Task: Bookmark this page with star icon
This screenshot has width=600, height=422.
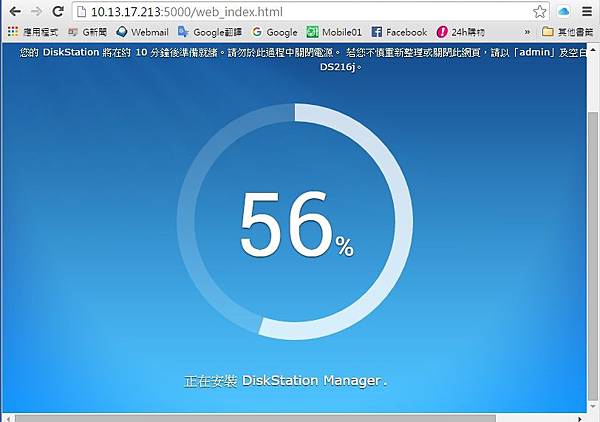Action: (539, 12)
